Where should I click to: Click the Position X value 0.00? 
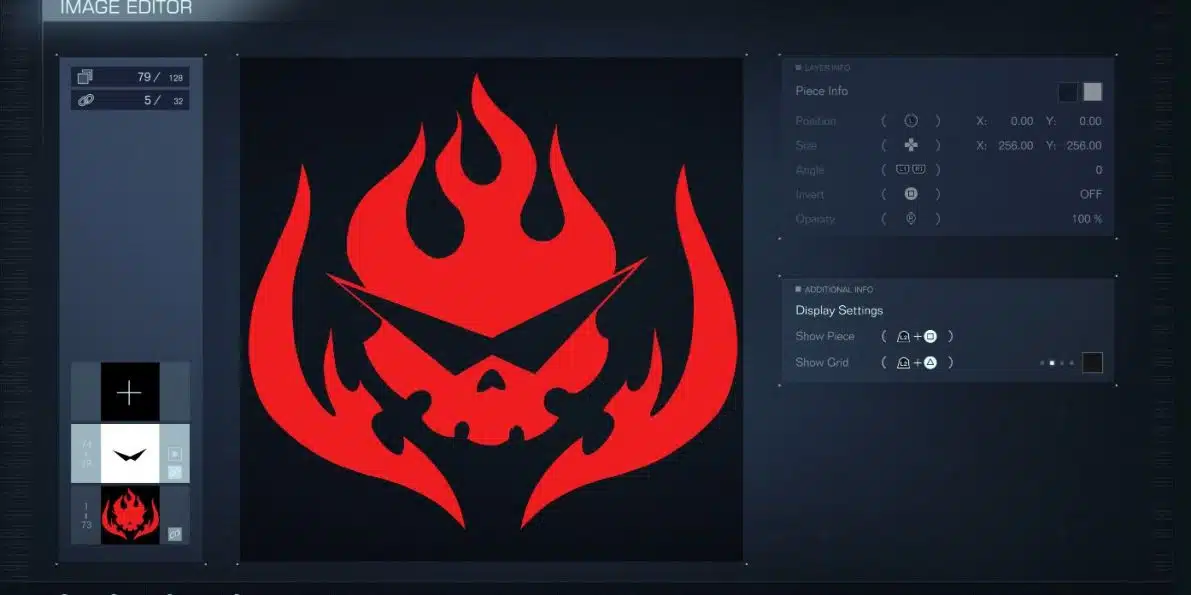1022,121
